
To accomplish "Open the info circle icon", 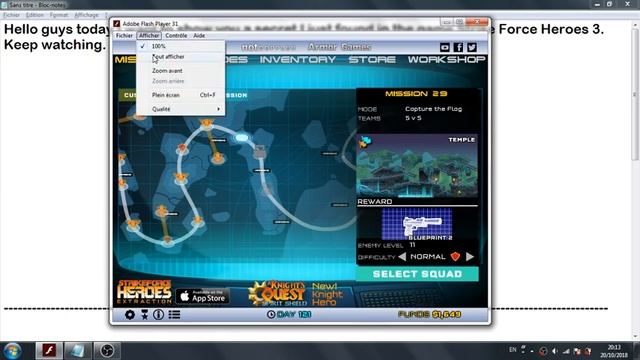I will coord(158,314).
